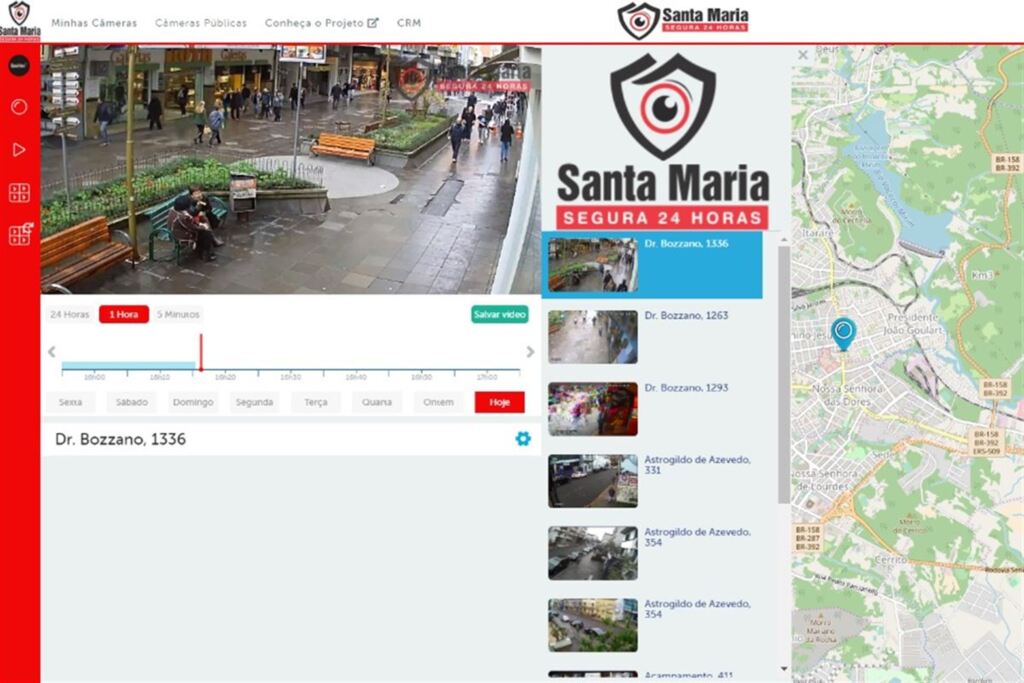
Task: Click the black circular badge in red sidebar
Action: click(19, 65)
